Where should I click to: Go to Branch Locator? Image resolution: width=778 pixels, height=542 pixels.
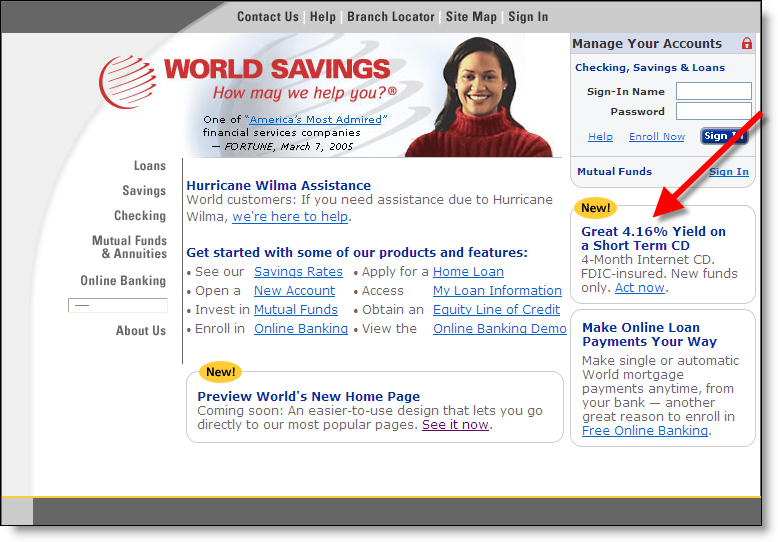click(x=390, y=17)
